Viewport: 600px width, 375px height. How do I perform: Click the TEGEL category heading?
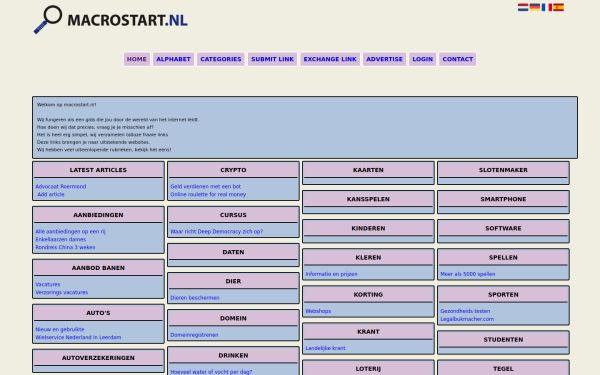pos(503,369)
